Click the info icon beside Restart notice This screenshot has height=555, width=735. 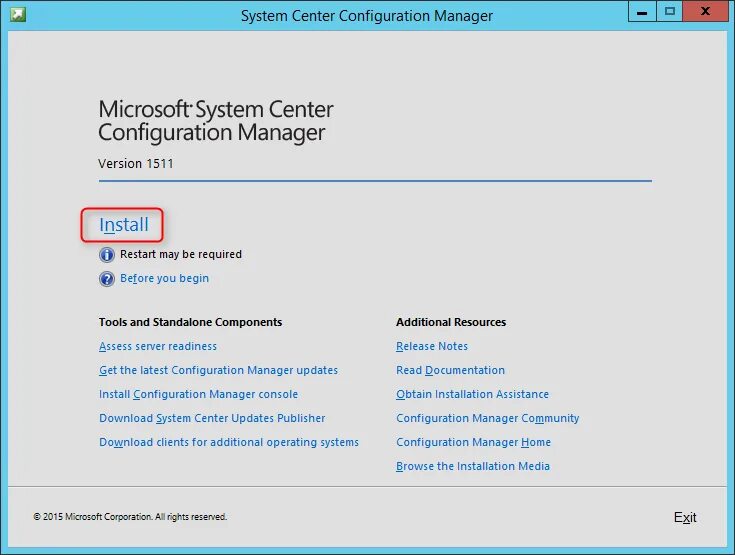click(x=107, y=254)
